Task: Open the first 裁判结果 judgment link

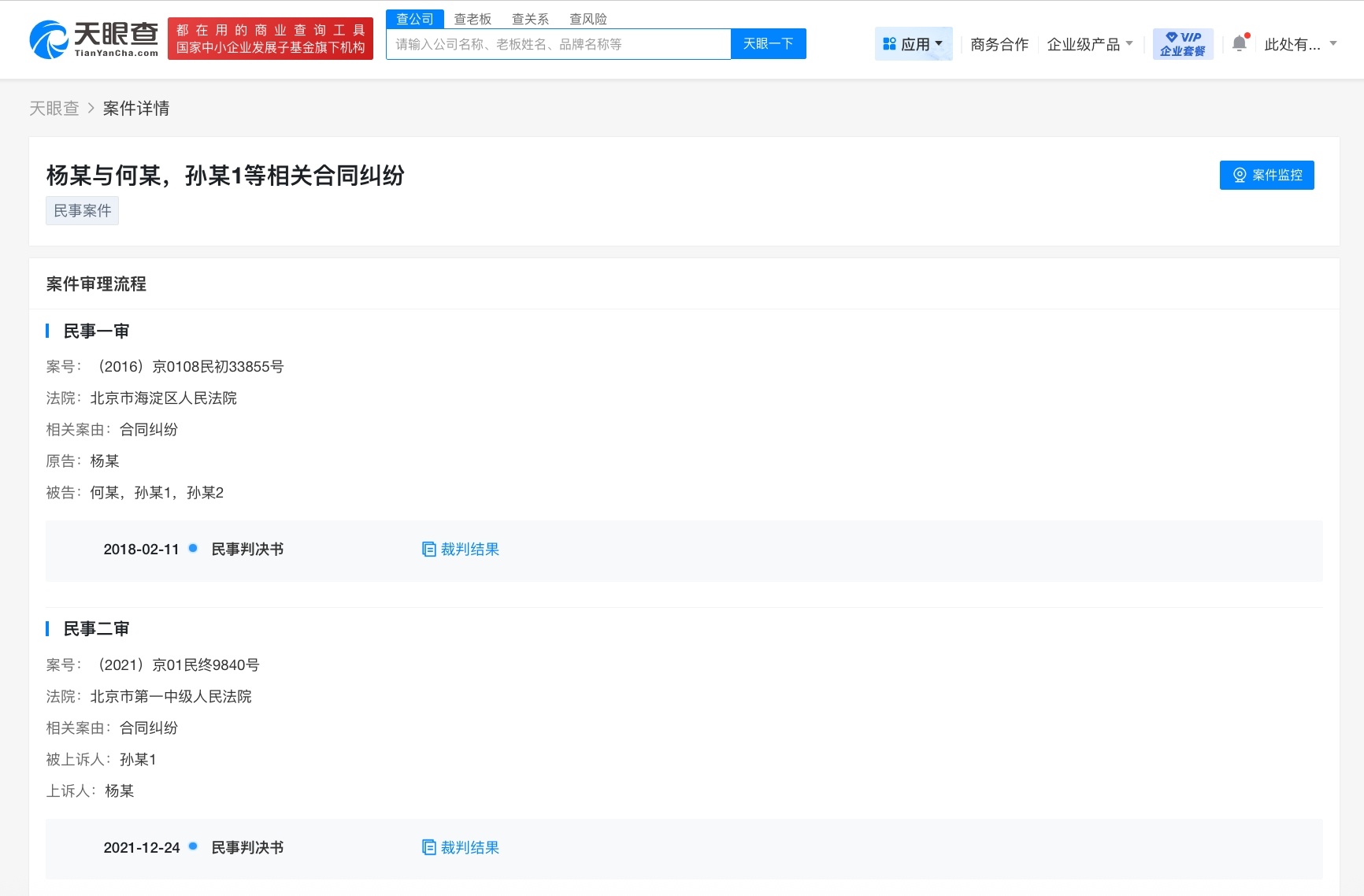Action: click(471, 549)
